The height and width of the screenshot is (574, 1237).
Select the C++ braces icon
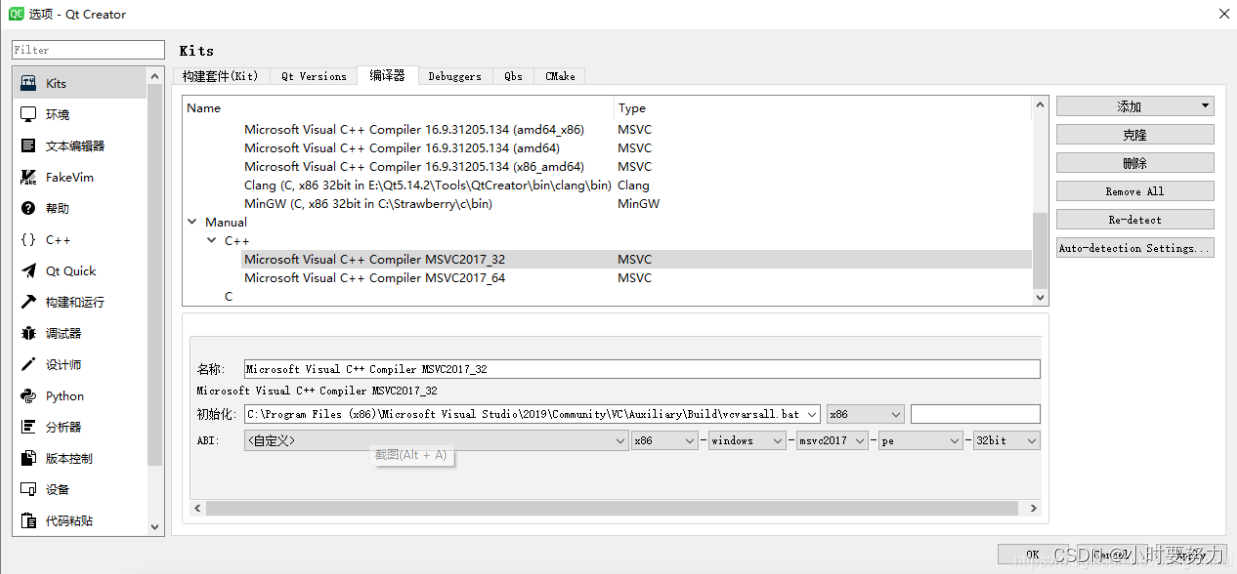(28, 240)
